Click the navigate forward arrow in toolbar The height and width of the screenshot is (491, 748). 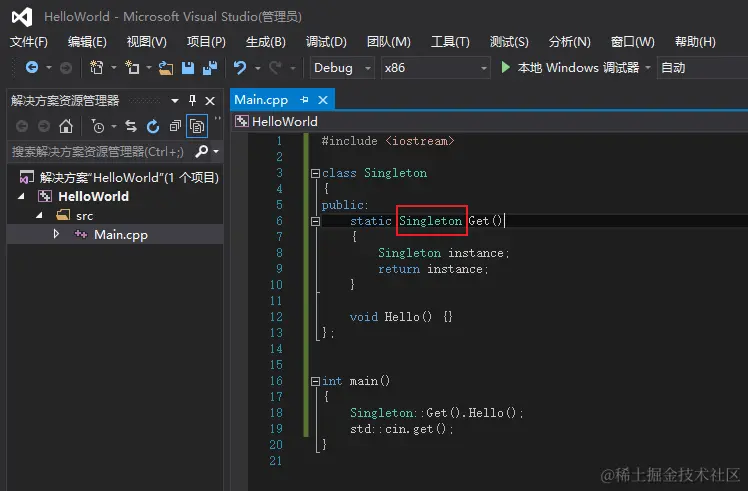(66, 68)
